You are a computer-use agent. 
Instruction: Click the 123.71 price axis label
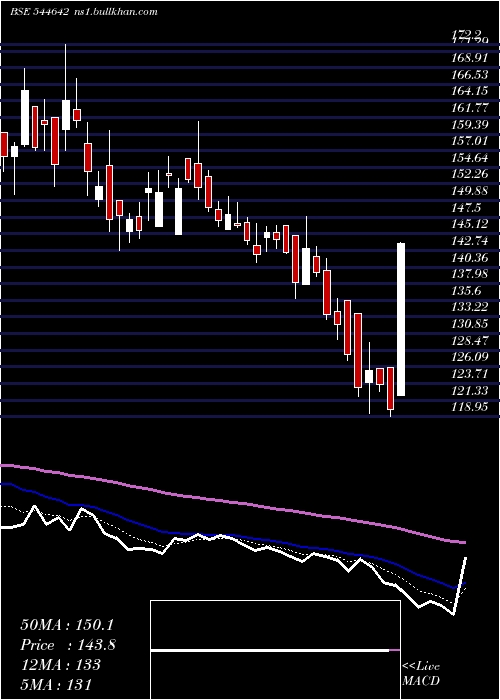click(x=469, y=374)
